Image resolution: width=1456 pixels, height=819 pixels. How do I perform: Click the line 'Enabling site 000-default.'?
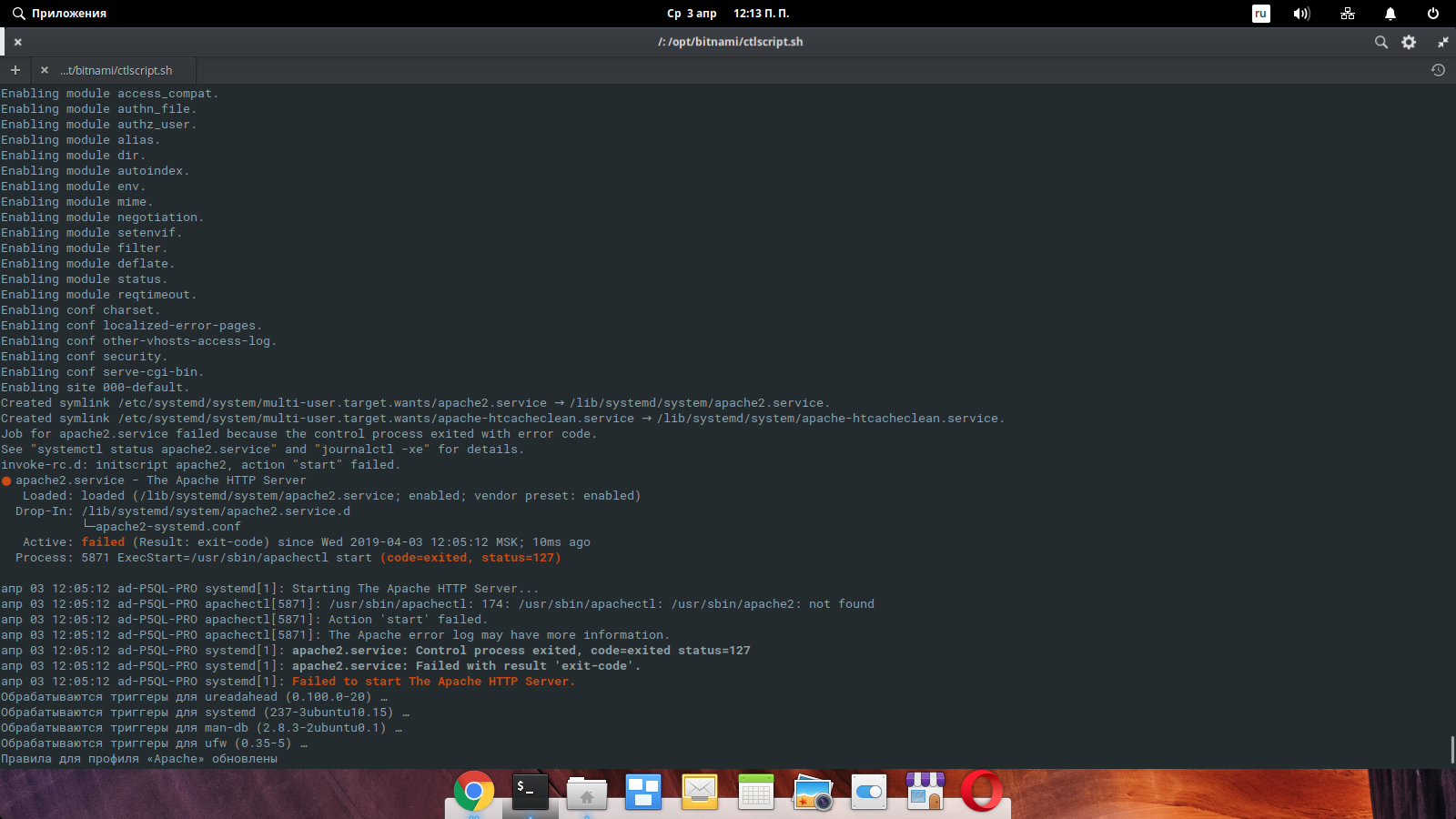click(95, 388)
